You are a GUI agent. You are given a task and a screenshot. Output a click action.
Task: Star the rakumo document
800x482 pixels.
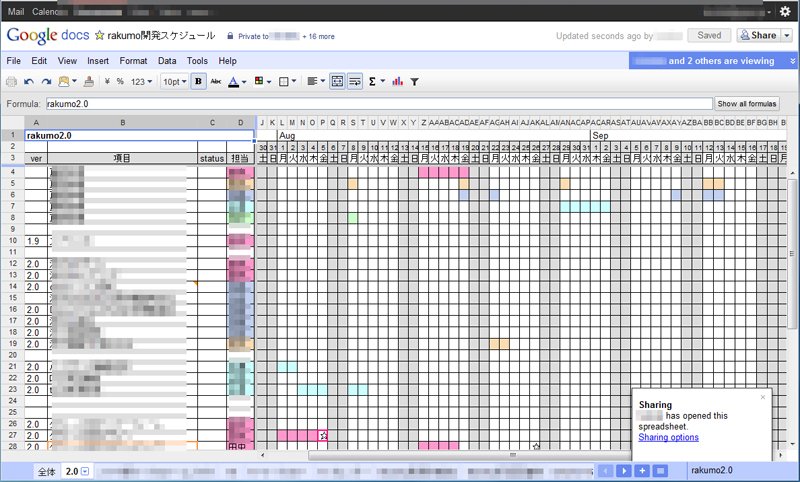[99, 36]
